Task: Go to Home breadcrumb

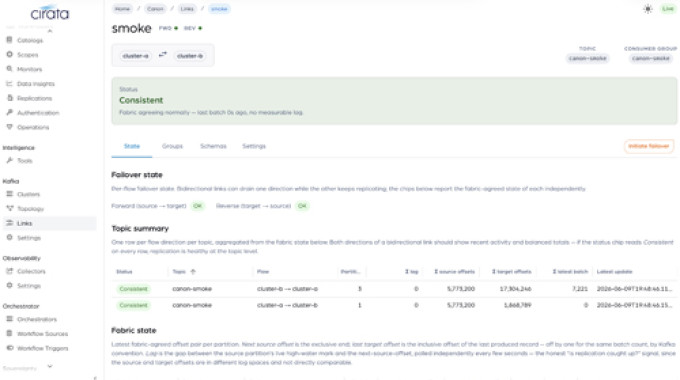Action: [x=122, y=9]
